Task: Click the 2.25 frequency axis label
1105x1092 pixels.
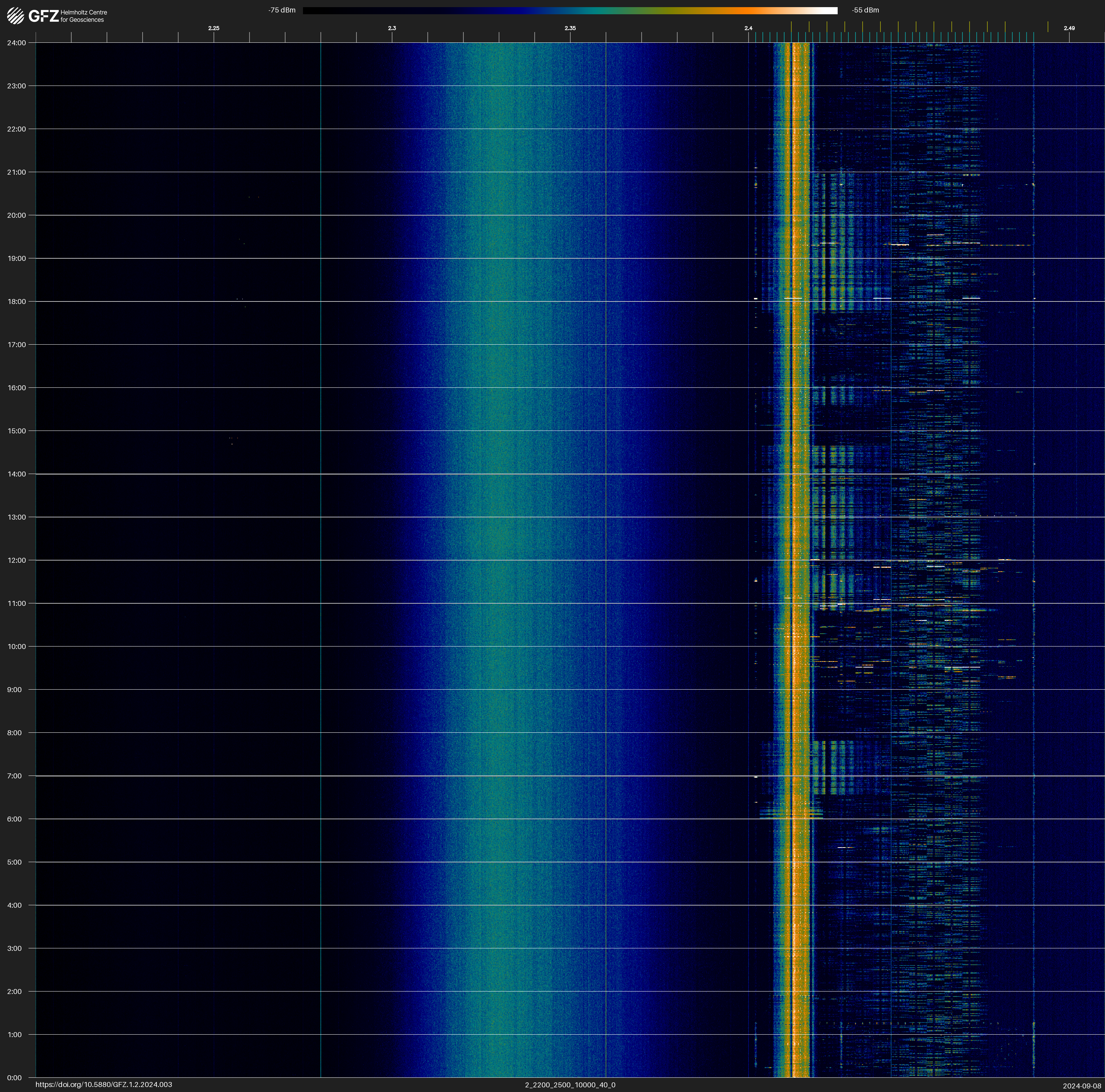Action: tap(213, 28)
